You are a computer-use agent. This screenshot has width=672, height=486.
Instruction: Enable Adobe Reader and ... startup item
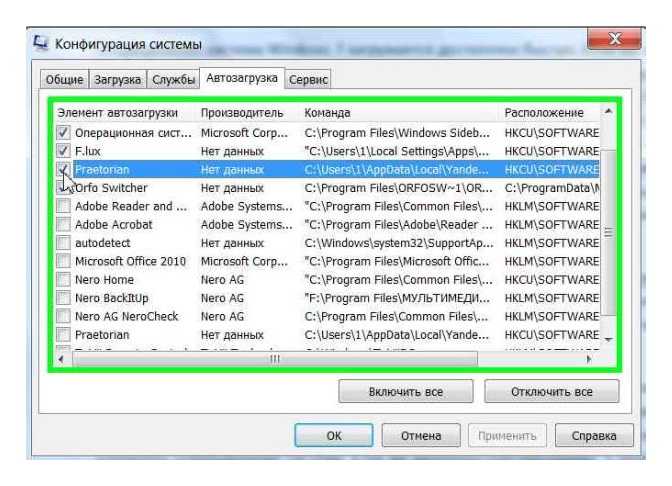tap(63, 206)
